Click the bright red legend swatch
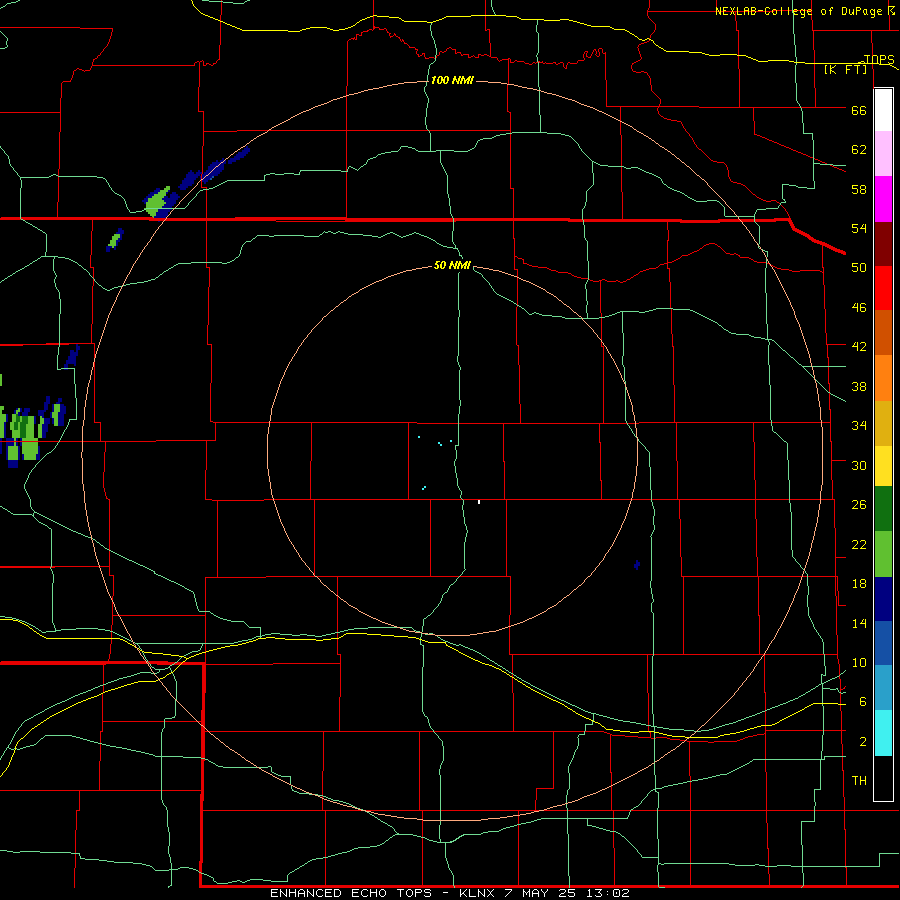Viewport: 900px width, 900px height. 883,288
